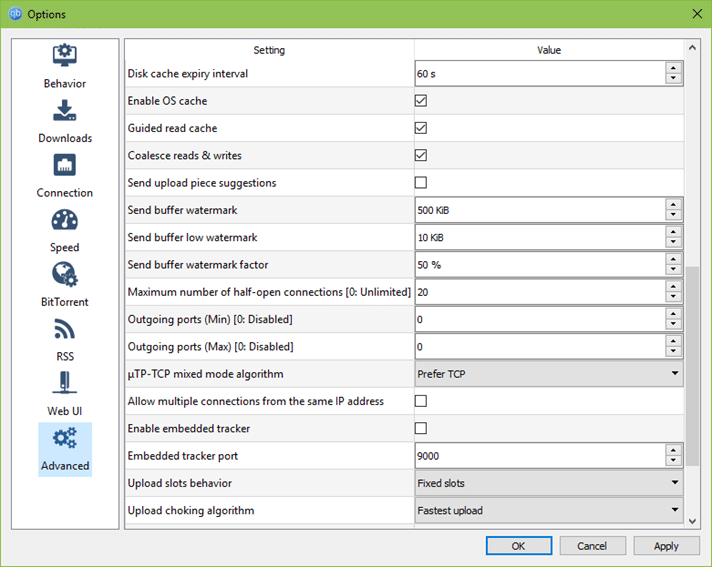
Task: Open Upload slots behavior dropdown
Action: (549, 483)
